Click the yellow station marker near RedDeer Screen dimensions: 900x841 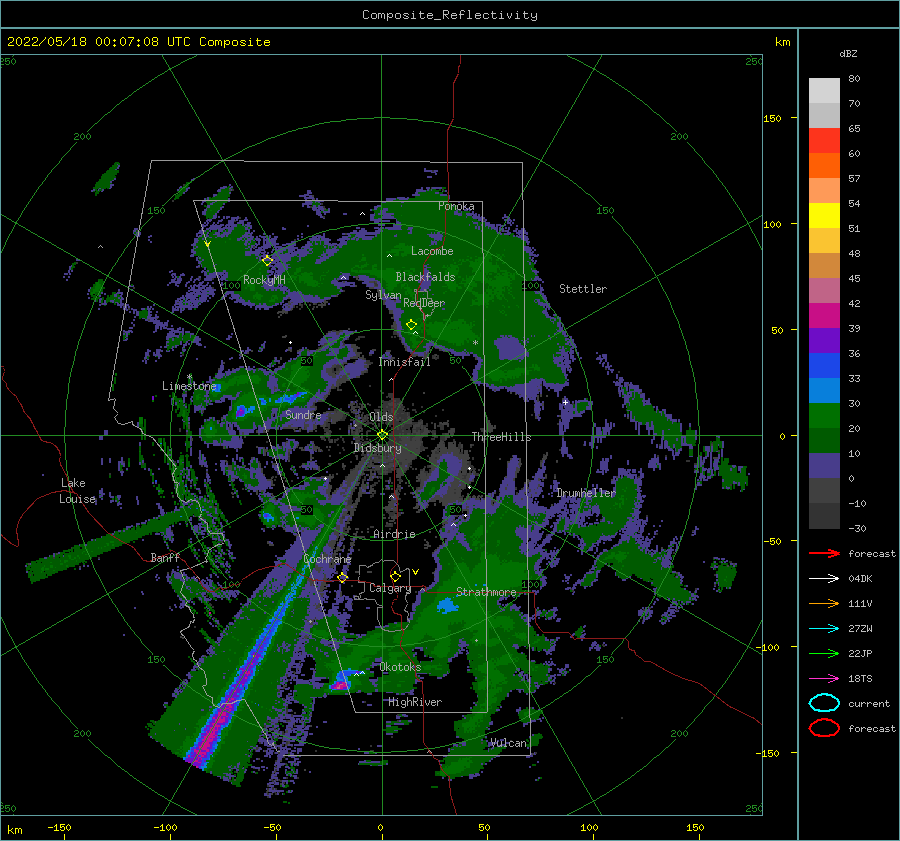click(411, 325)
